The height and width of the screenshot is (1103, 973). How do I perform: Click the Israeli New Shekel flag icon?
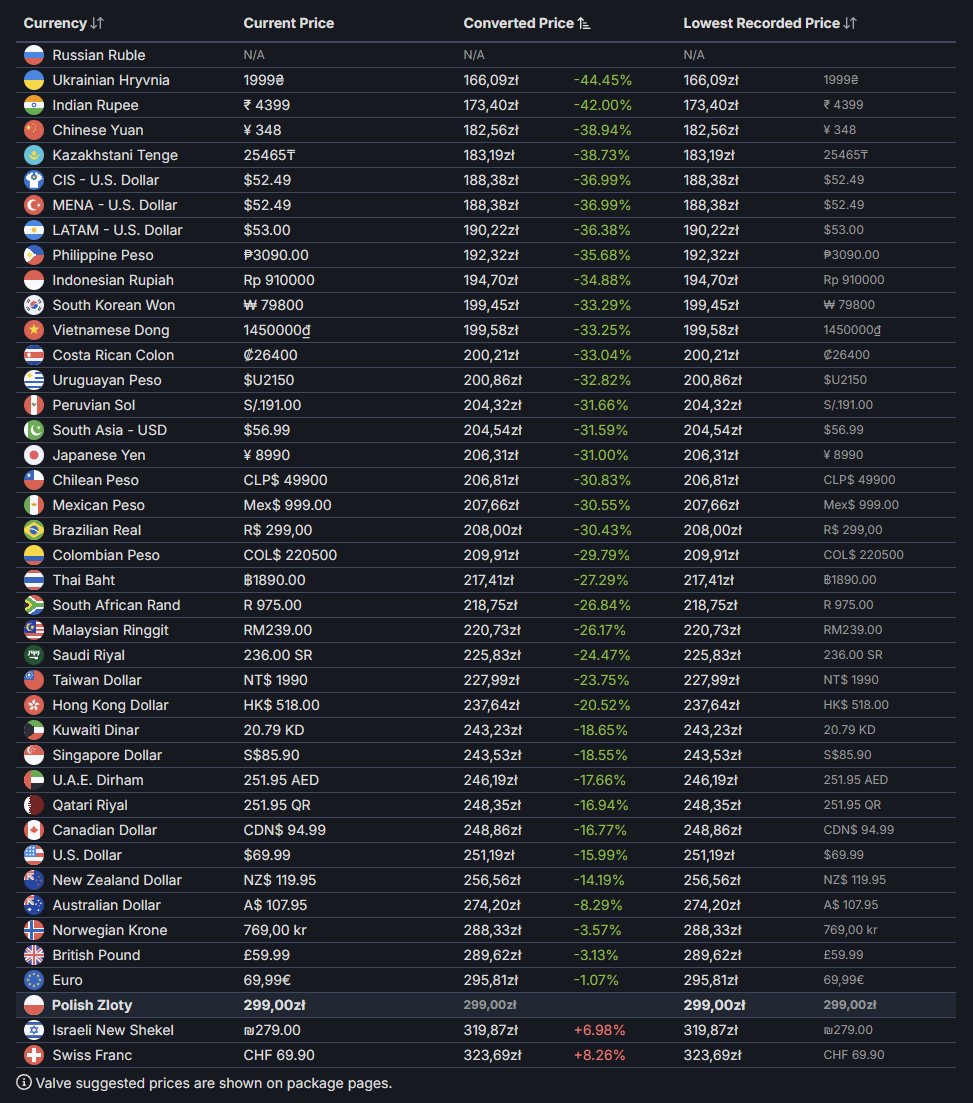click(34, 1030)
